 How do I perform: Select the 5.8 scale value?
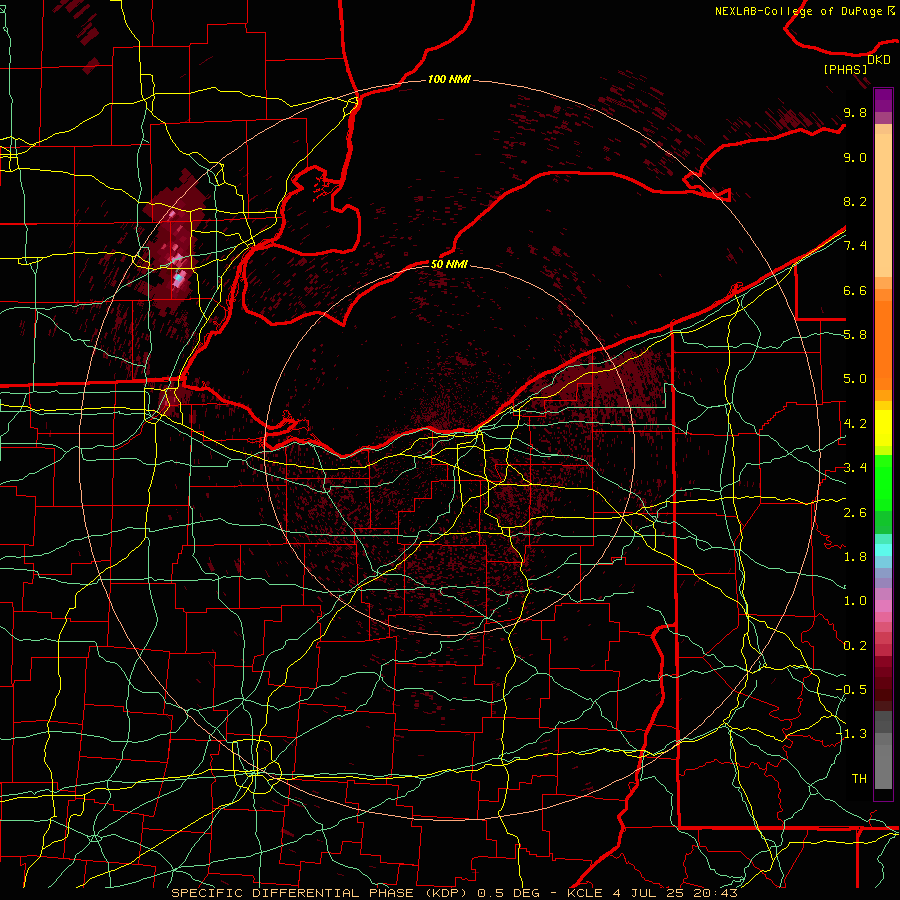point(855,335)
